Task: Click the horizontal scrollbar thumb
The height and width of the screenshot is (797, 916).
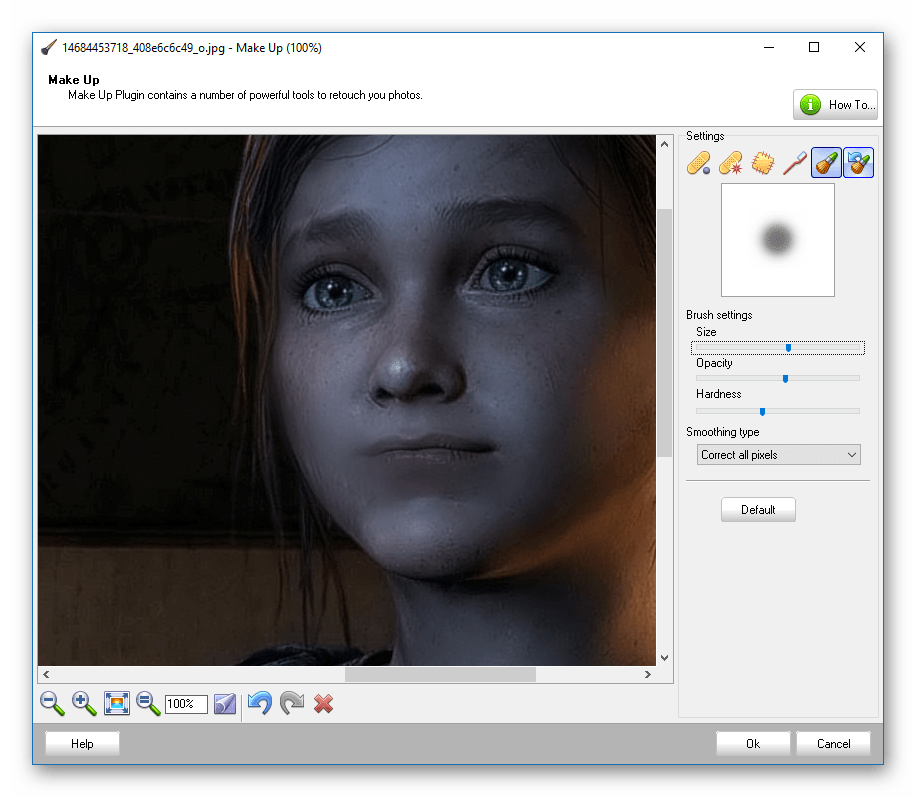Action: pos(440,674)
